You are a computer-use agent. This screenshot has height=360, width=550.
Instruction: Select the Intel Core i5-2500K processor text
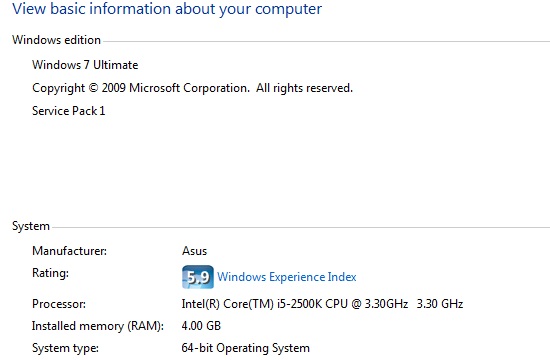pos(295,304)
